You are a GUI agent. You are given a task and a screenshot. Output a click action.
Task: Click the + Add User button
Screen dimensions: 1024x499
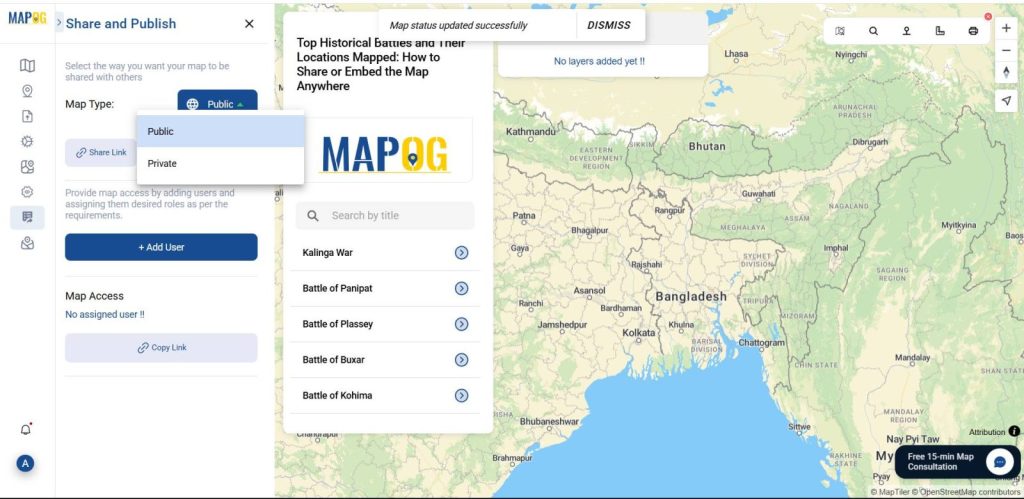point(161,247)
